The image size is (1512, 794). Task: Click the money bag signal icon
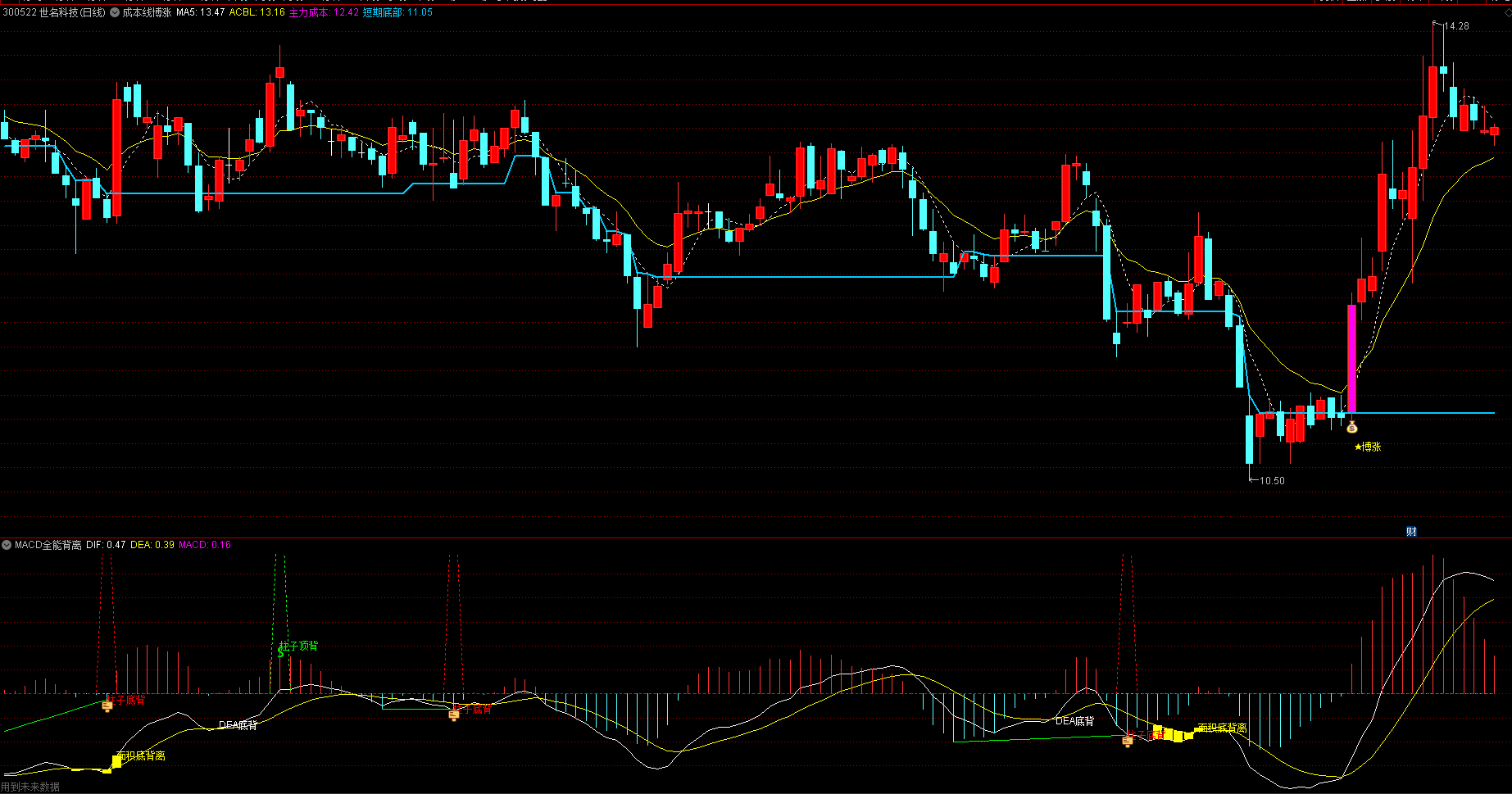[1351, 427]
